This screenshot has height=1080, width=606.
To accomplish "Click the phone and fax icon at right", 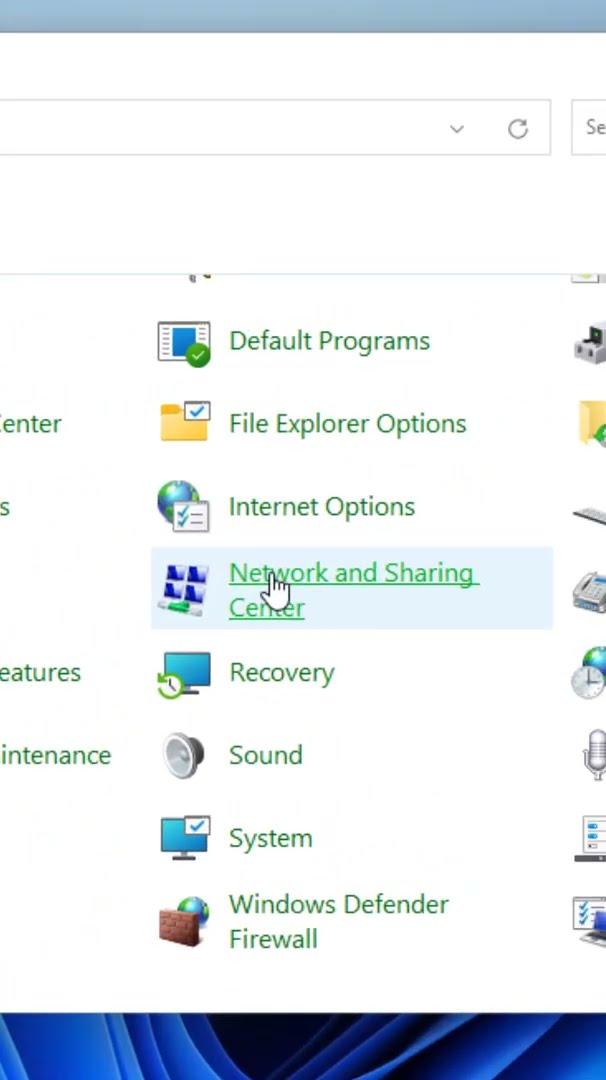I will tap(590, 590).
